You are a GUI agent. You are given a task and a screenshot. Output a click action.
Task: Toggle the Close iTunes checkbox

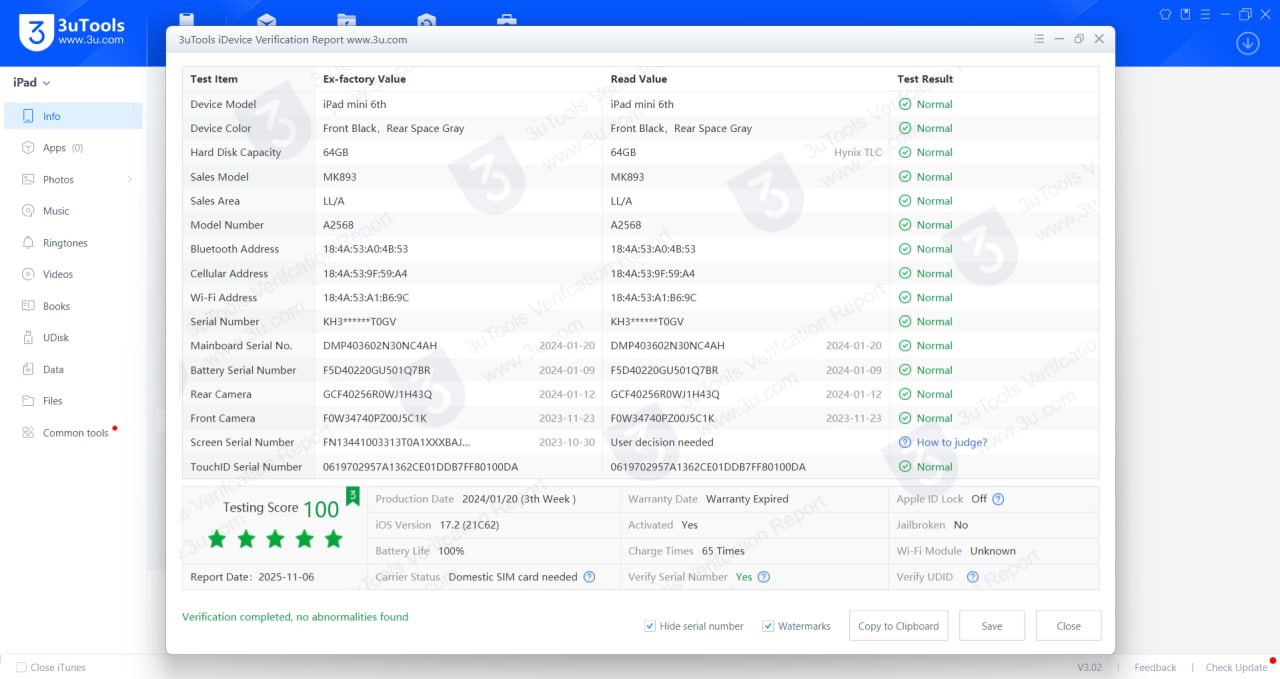click(21, 667)
